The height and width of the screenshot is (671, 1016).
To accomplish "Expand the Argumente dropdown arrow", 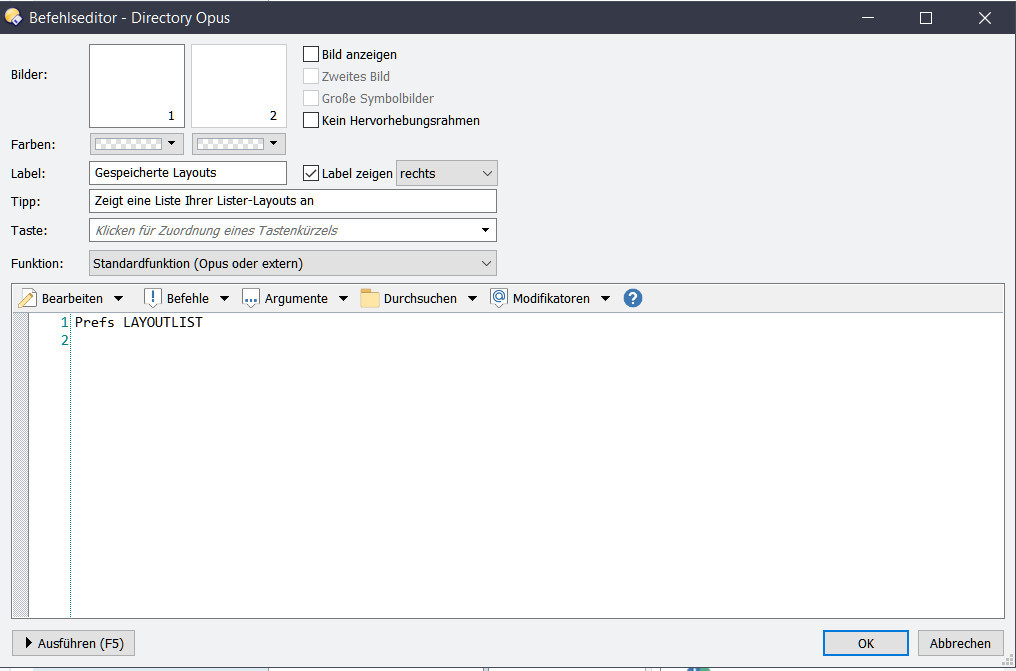I will click(x=343, y=299).
